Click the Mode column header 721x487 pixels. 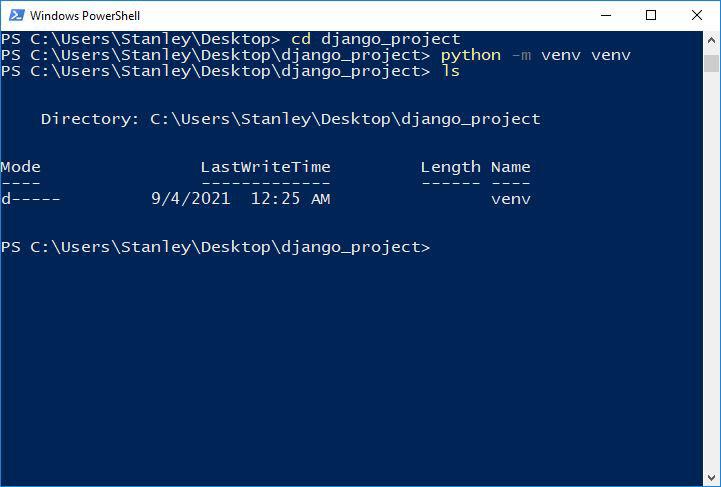[21, 167]
